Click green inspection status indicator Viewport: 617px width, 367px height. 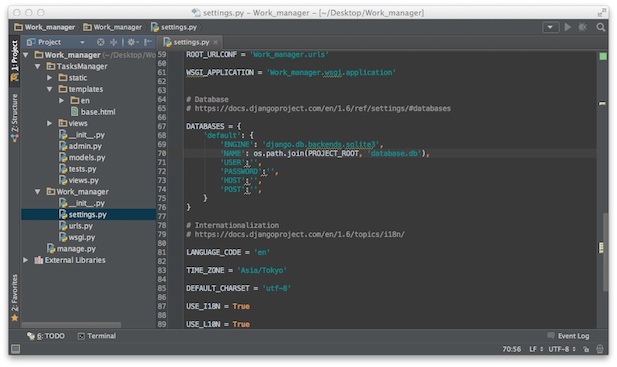tap(602, 57)
